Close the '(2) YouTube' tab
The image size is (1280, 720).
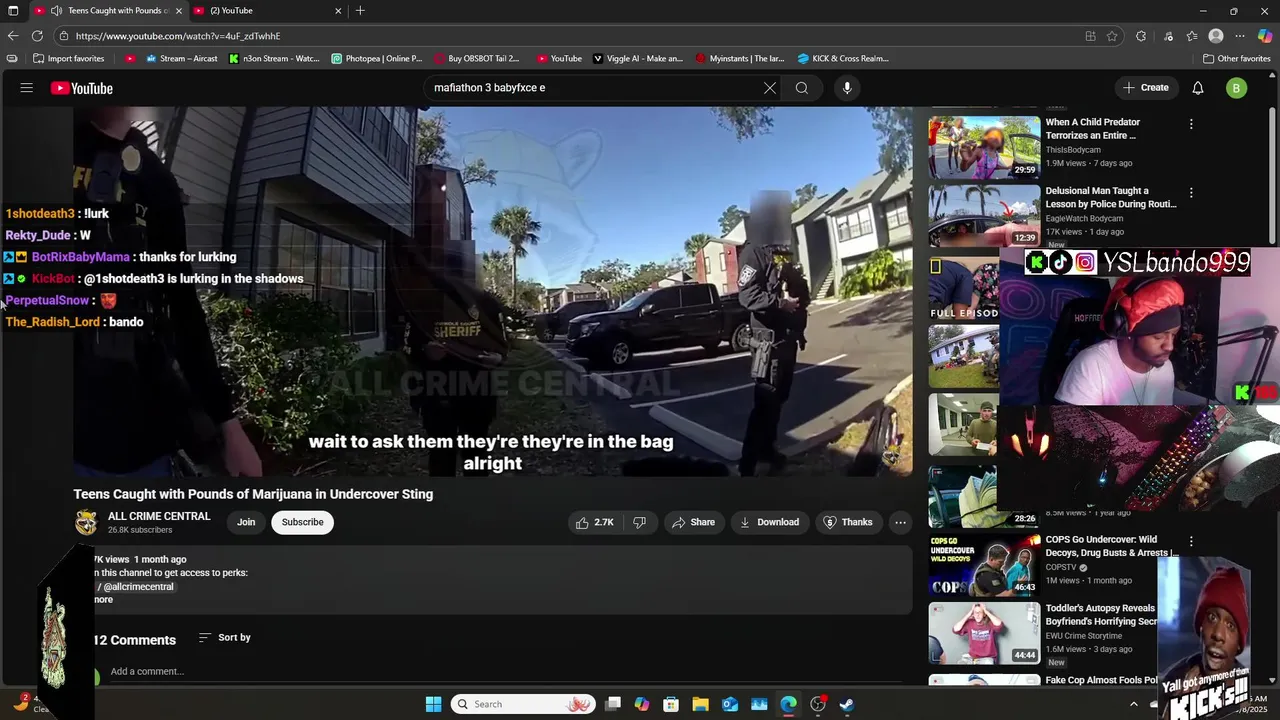pos(338,11)
